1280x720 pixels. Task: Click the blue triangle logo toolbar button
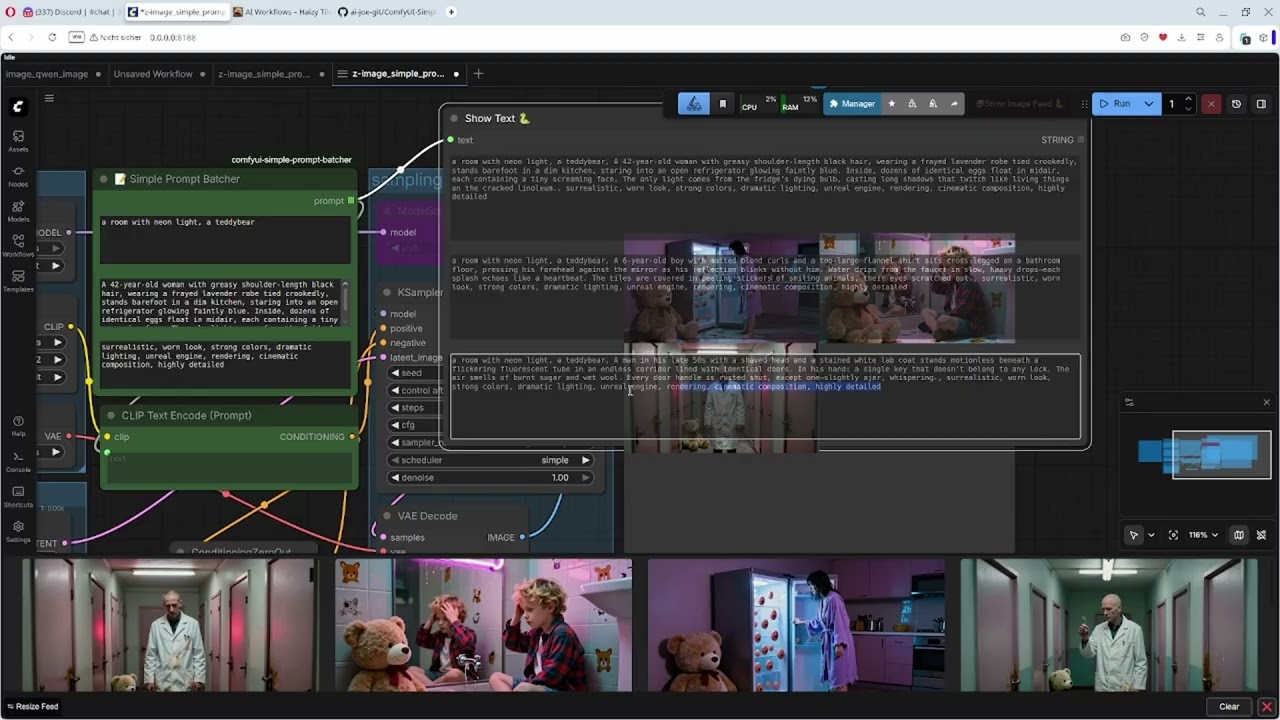coord(694,104)
